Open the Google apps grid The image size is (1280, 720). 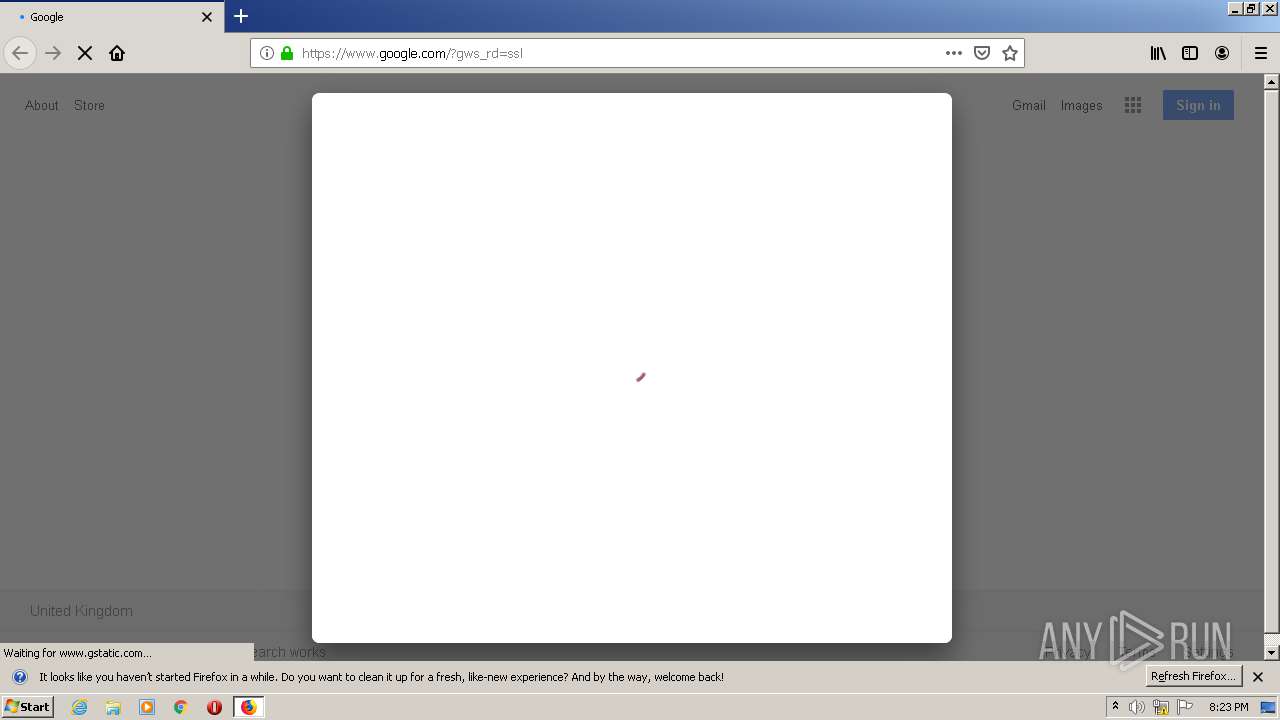[x=1133, y=105]
